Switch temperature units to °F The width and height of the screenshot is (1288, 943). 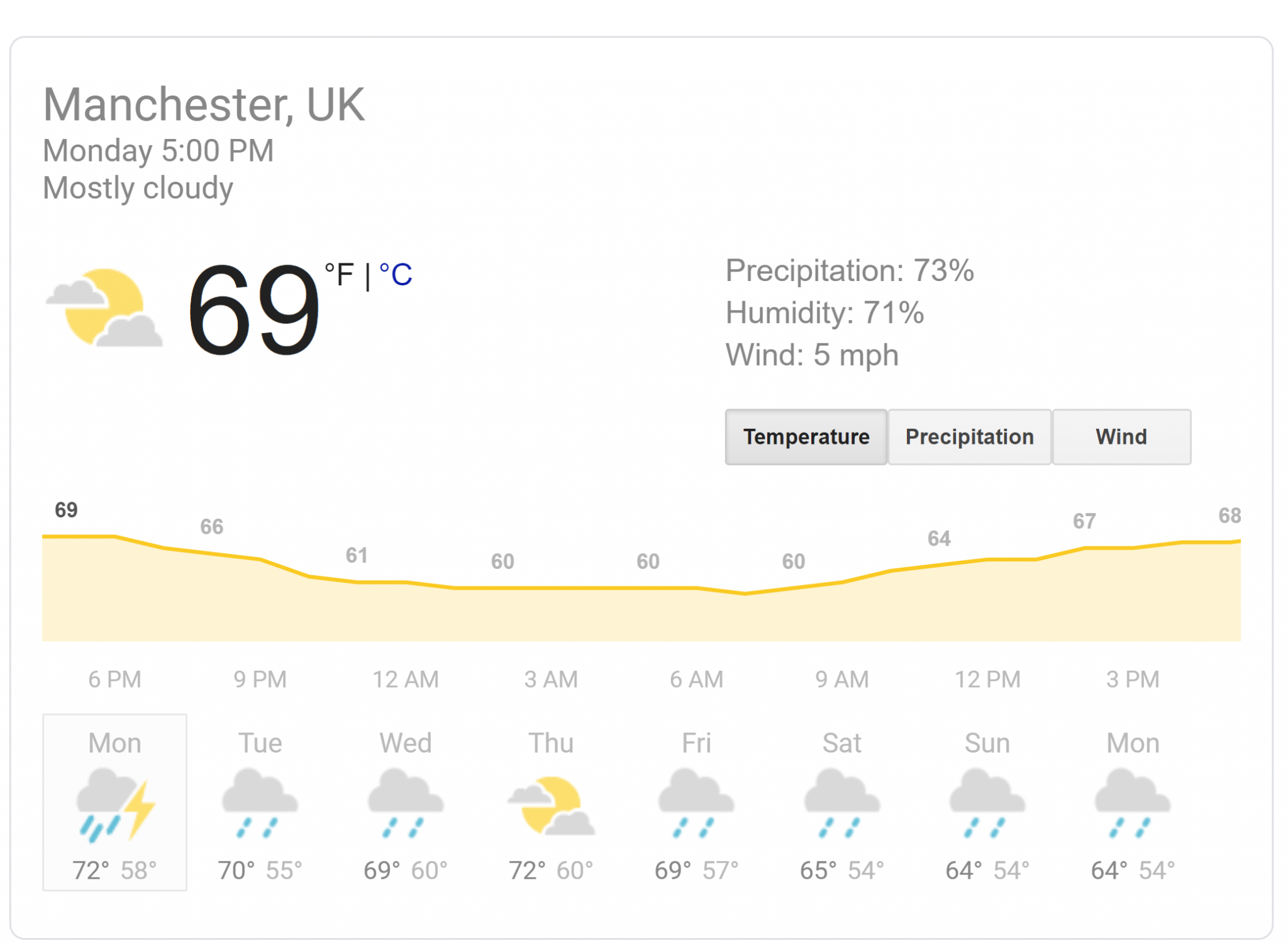pos(340,275)
